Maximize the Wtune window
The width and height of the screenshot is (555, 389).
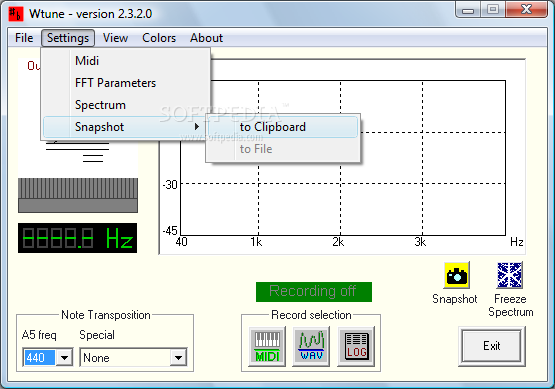[493, 10]
